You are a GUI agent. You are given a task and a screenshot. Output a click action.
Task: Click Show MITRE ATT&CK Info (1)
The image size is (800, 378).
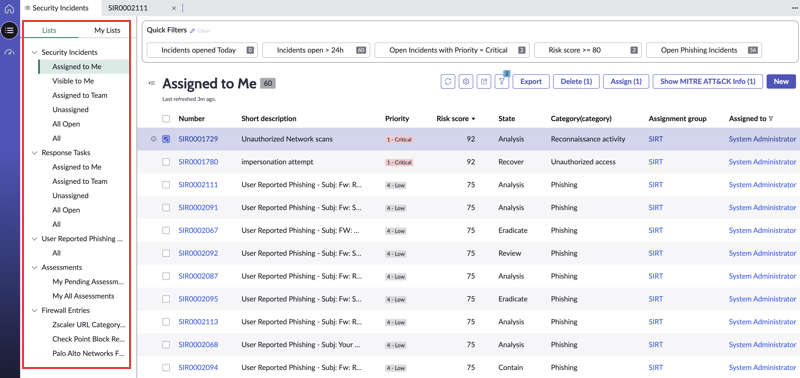(708, 82)
